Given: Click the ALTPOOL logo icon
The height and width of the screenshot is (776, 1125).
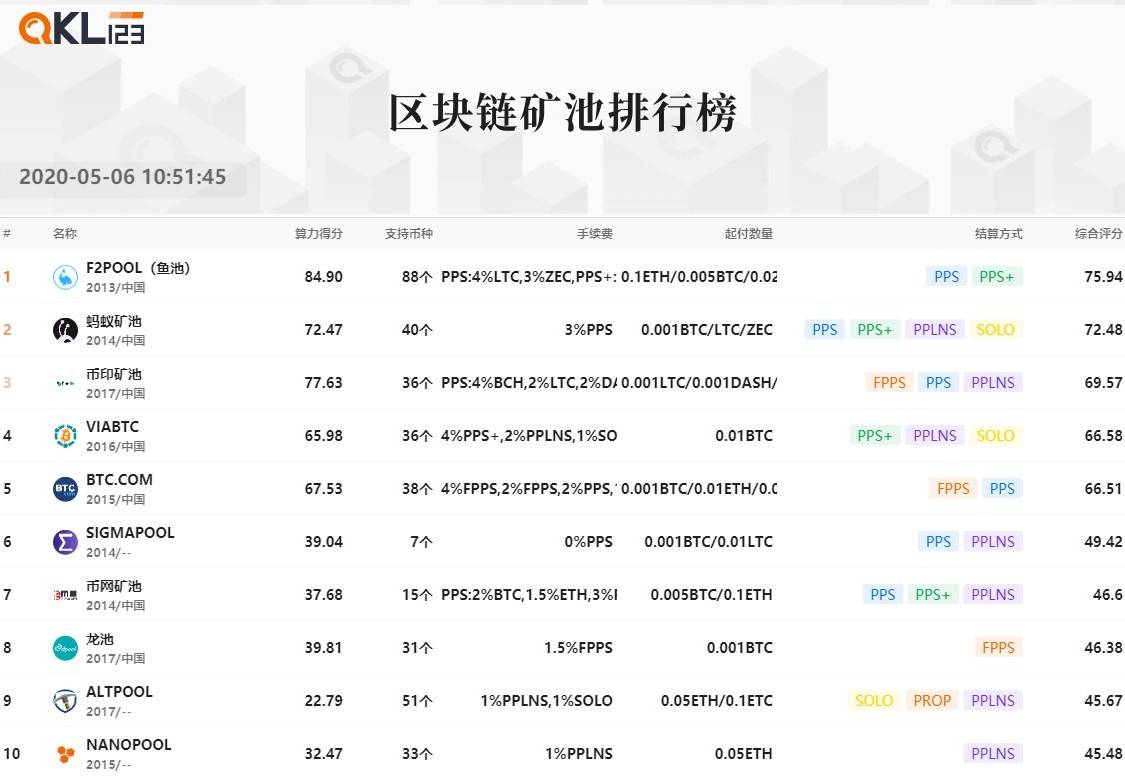Looking at the screenshot, I should tap(65, 701).
